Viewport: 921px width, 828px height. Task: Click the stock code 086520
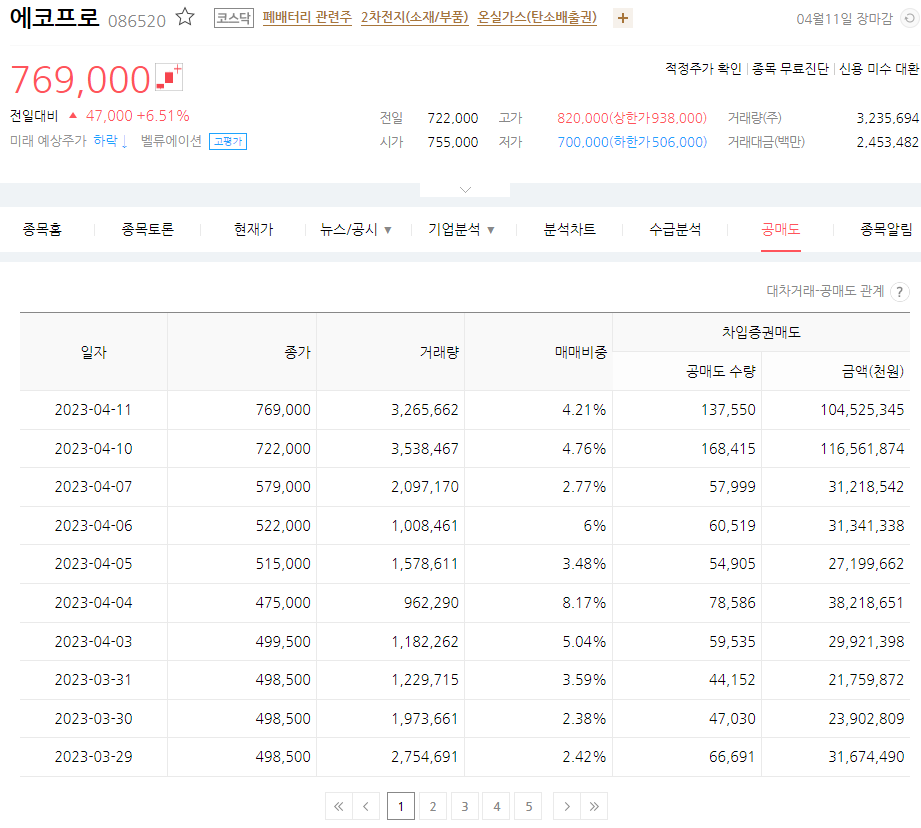pyautogui.click(x=137, y=21)
